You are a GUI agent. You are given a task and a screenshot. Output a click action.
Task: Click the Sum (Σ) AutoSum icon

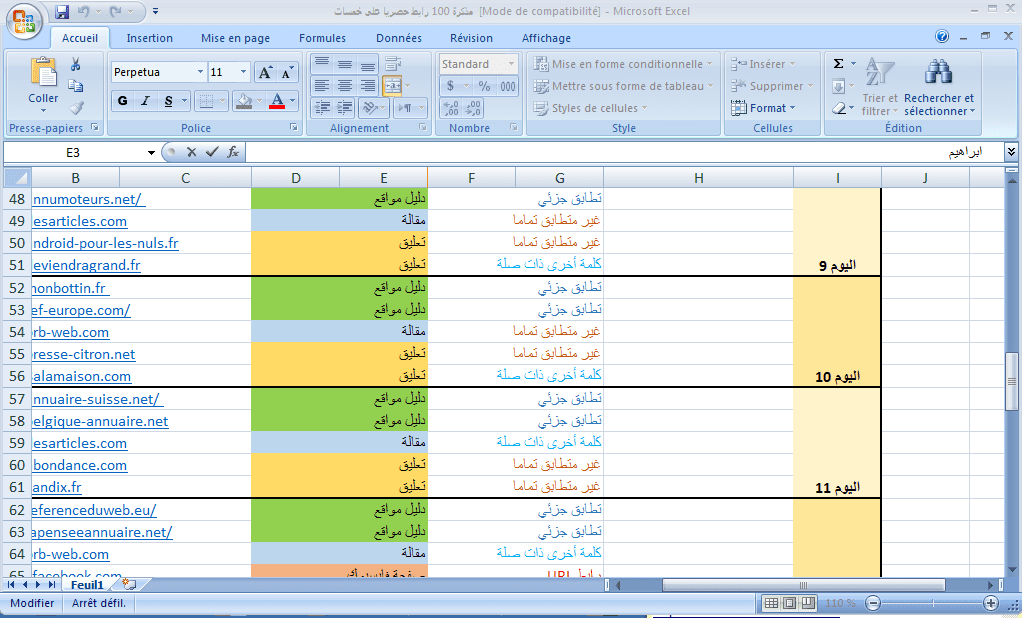838,64
